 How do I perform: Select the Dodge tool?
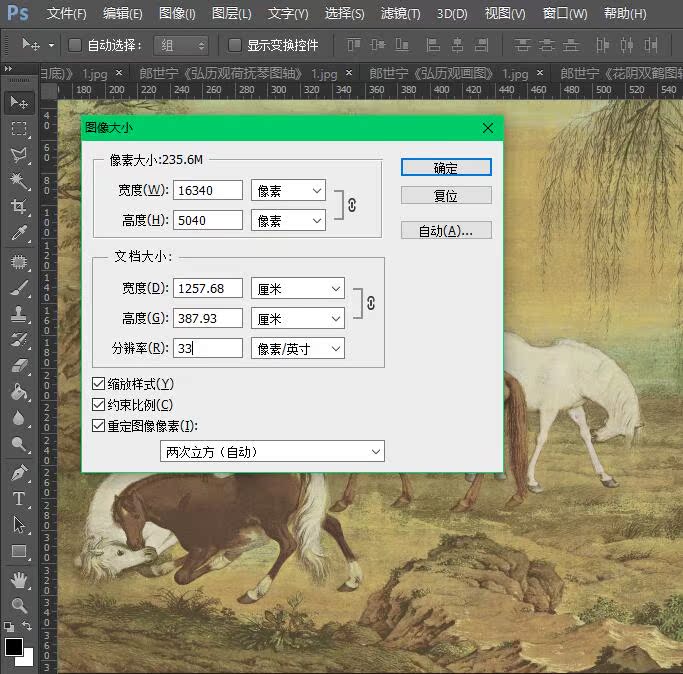point(19,444)
